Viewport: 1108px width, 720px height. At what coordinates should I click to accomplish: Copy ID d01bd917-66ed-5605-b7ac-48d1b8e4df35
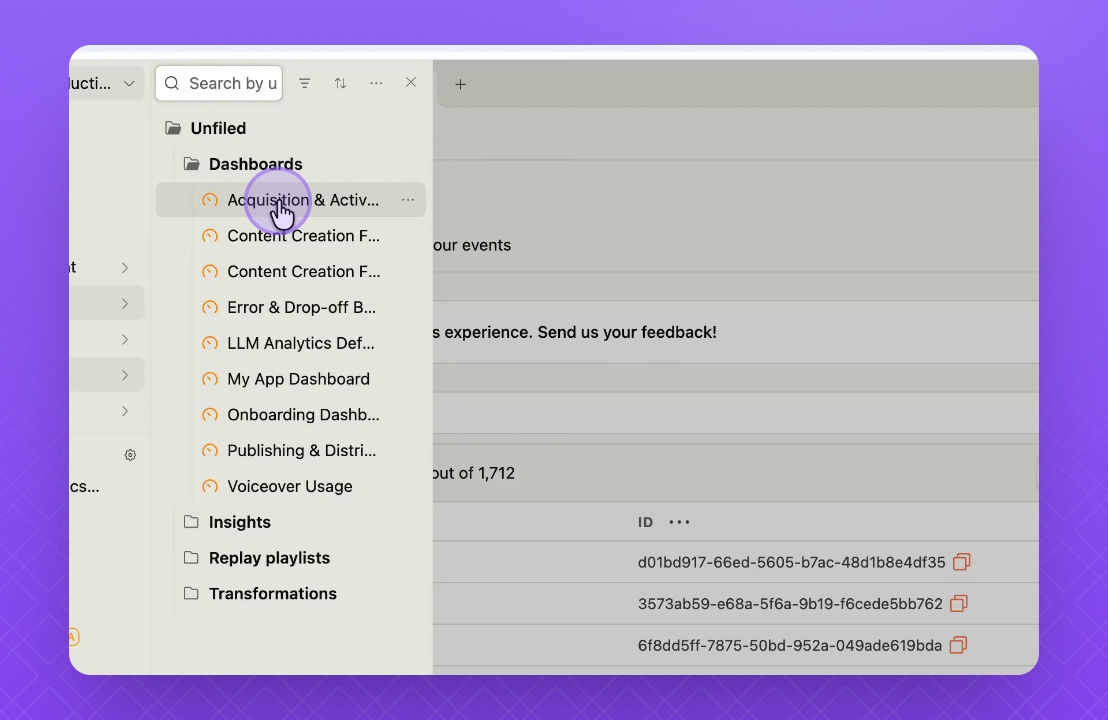[962, 562]
